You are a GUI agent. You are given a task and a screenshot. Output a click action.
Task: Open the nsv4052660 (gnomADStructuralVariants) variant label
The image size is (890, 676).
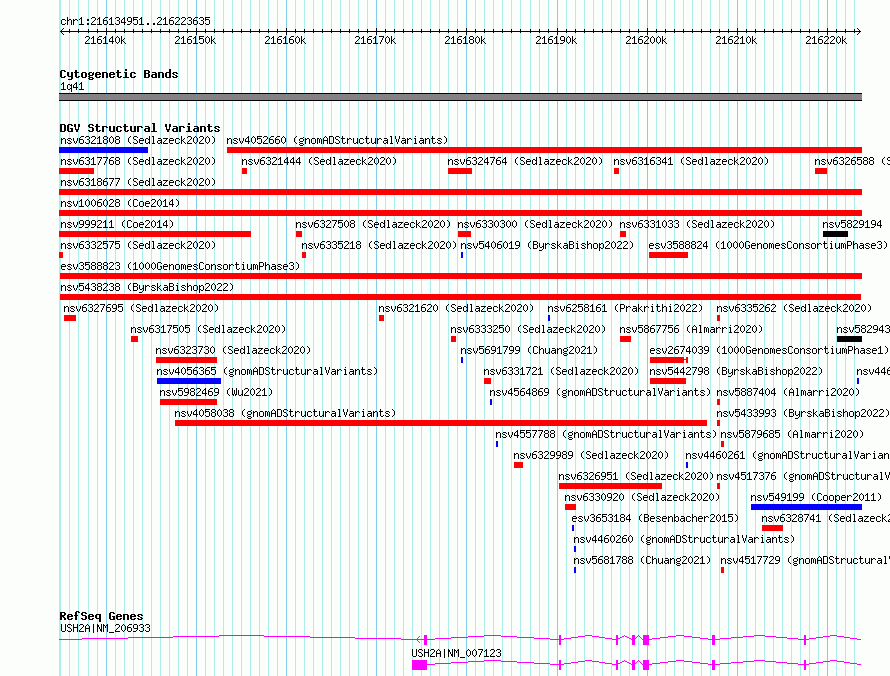(337, 140)
